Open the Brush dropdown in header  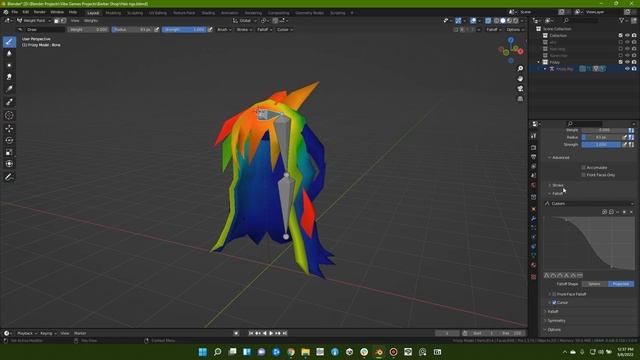pyautogui.click(x=224, y=30)
